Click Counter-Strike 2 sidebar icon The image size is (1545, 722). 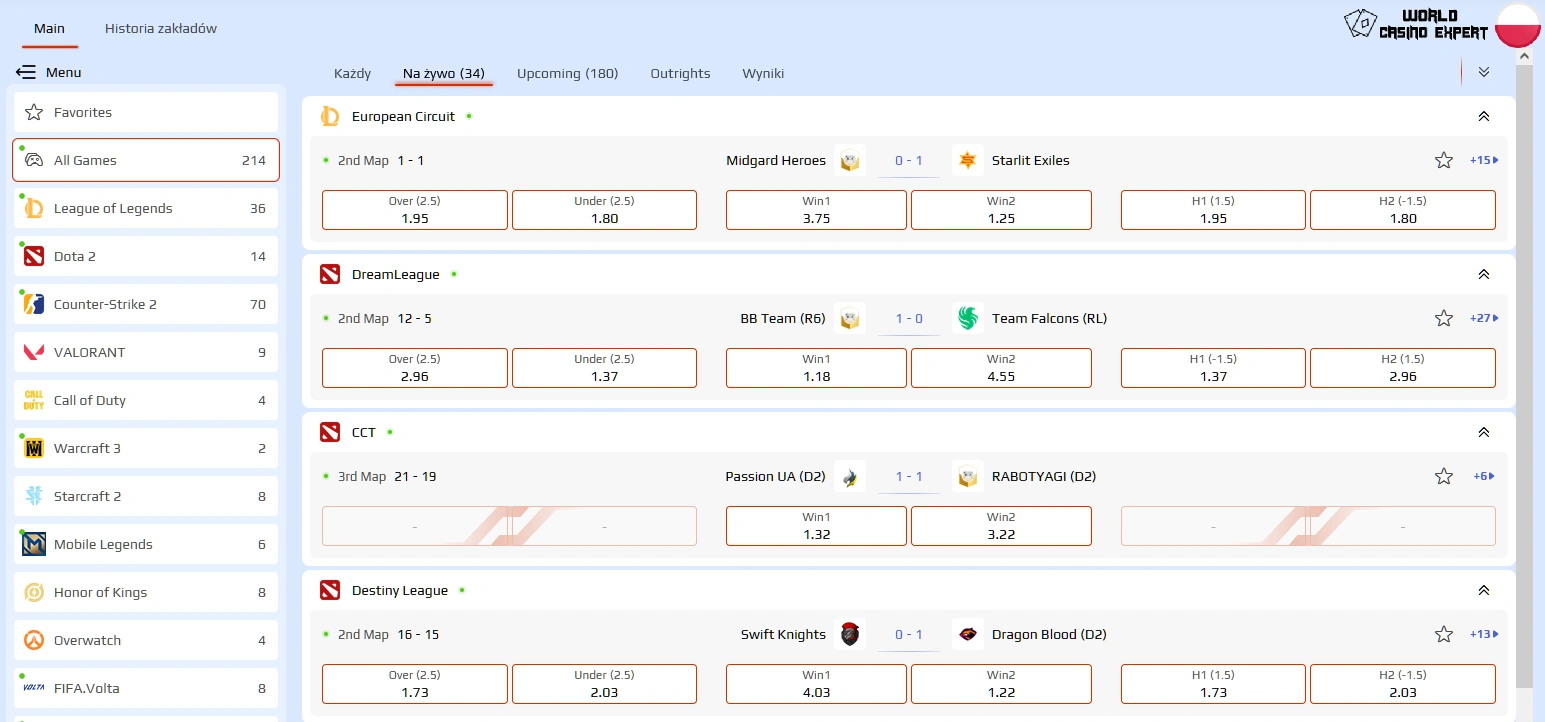click(x=34, y=304)
